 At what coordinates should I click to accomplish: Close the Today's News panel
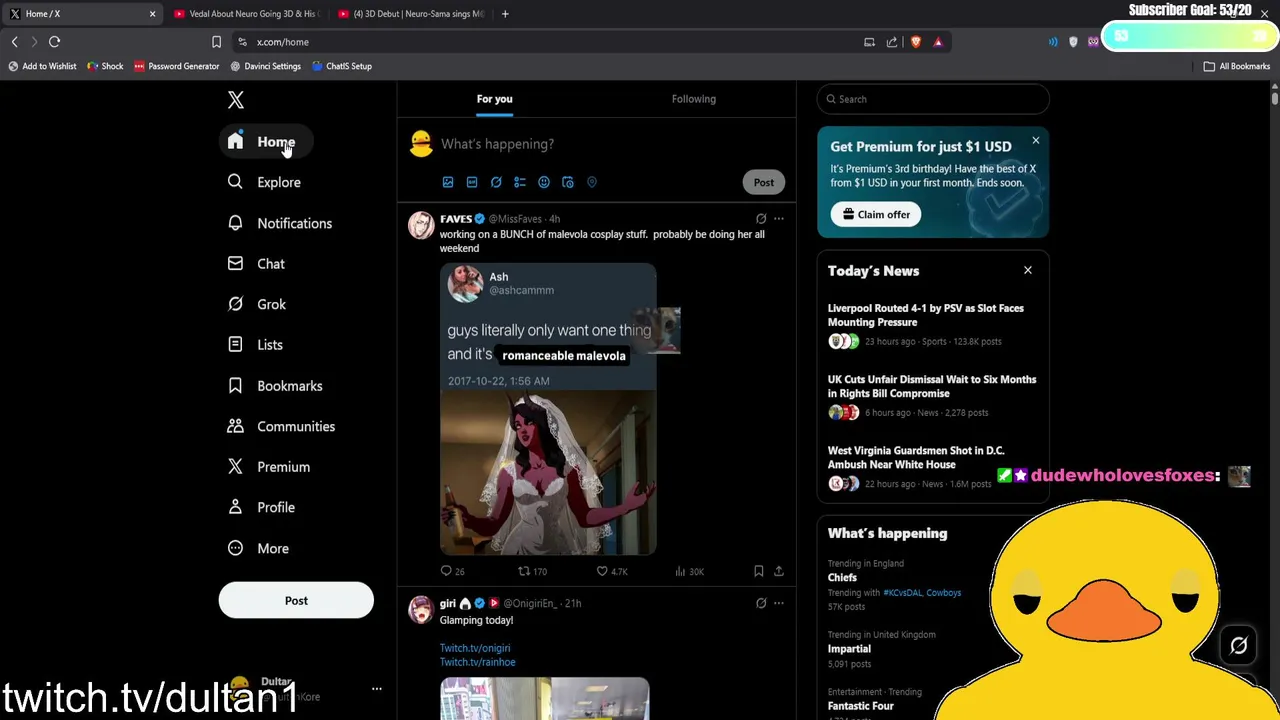(x=1027, y=270)
